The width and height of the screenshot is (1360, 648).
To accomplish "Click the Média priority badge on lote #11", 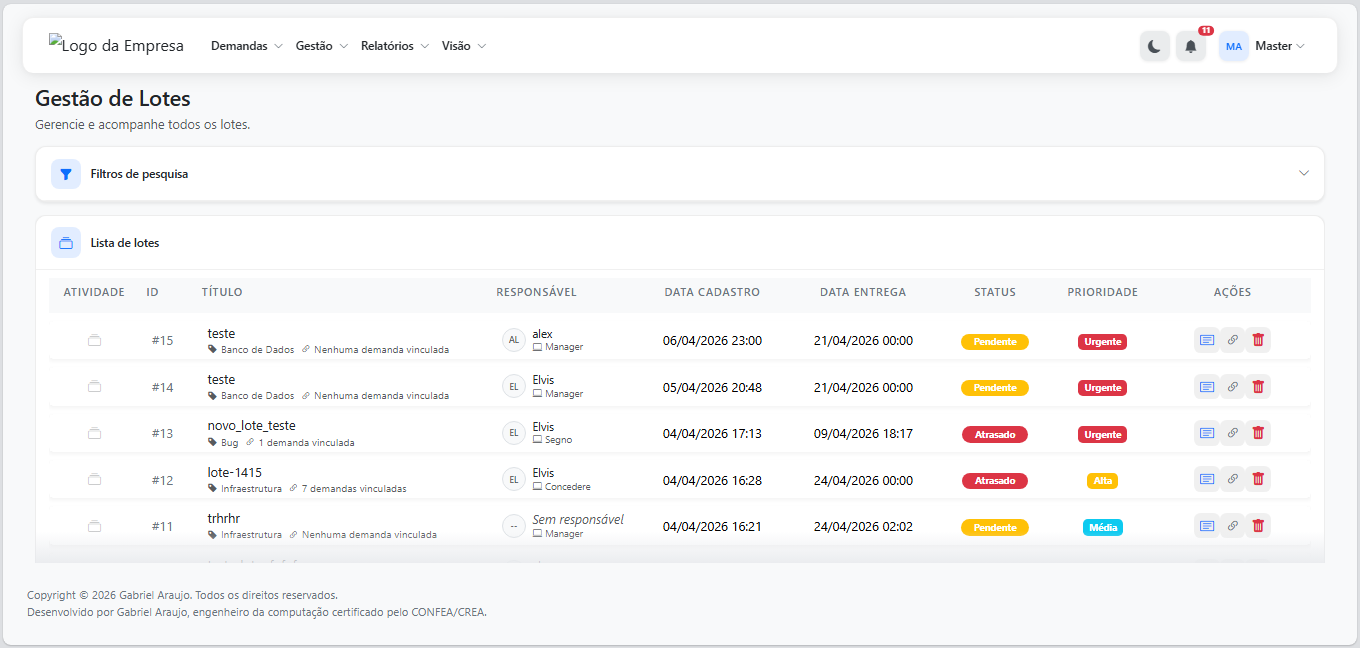I will click(x=1102, y=527).
